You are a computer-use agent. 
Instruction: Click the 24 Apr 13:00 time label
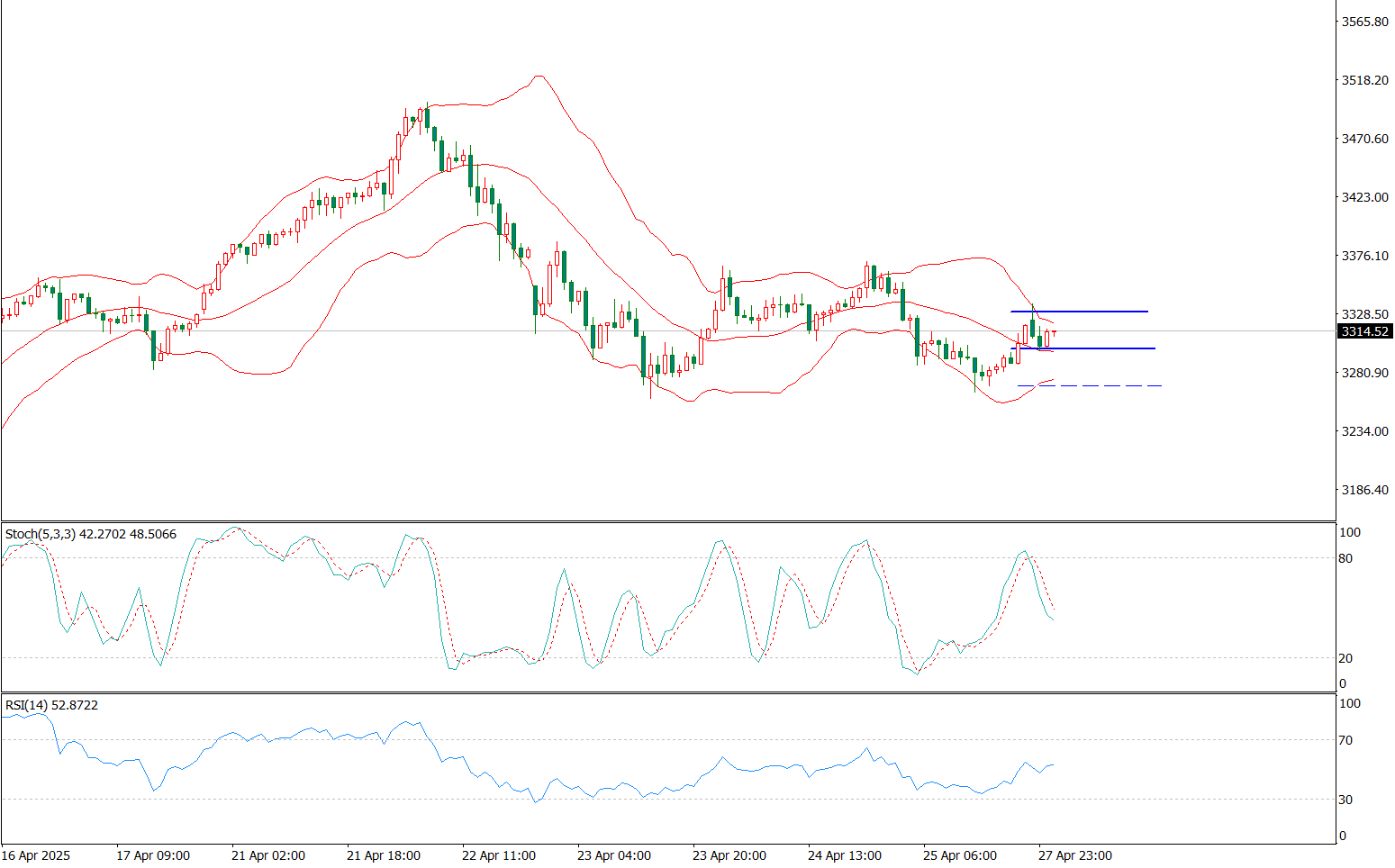pyautogui.click(x=844, y=855)
